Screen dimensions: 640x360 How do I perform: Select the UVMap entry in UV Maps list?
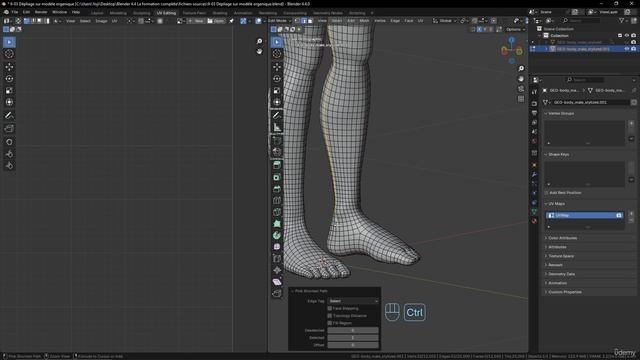pos(584,215)
